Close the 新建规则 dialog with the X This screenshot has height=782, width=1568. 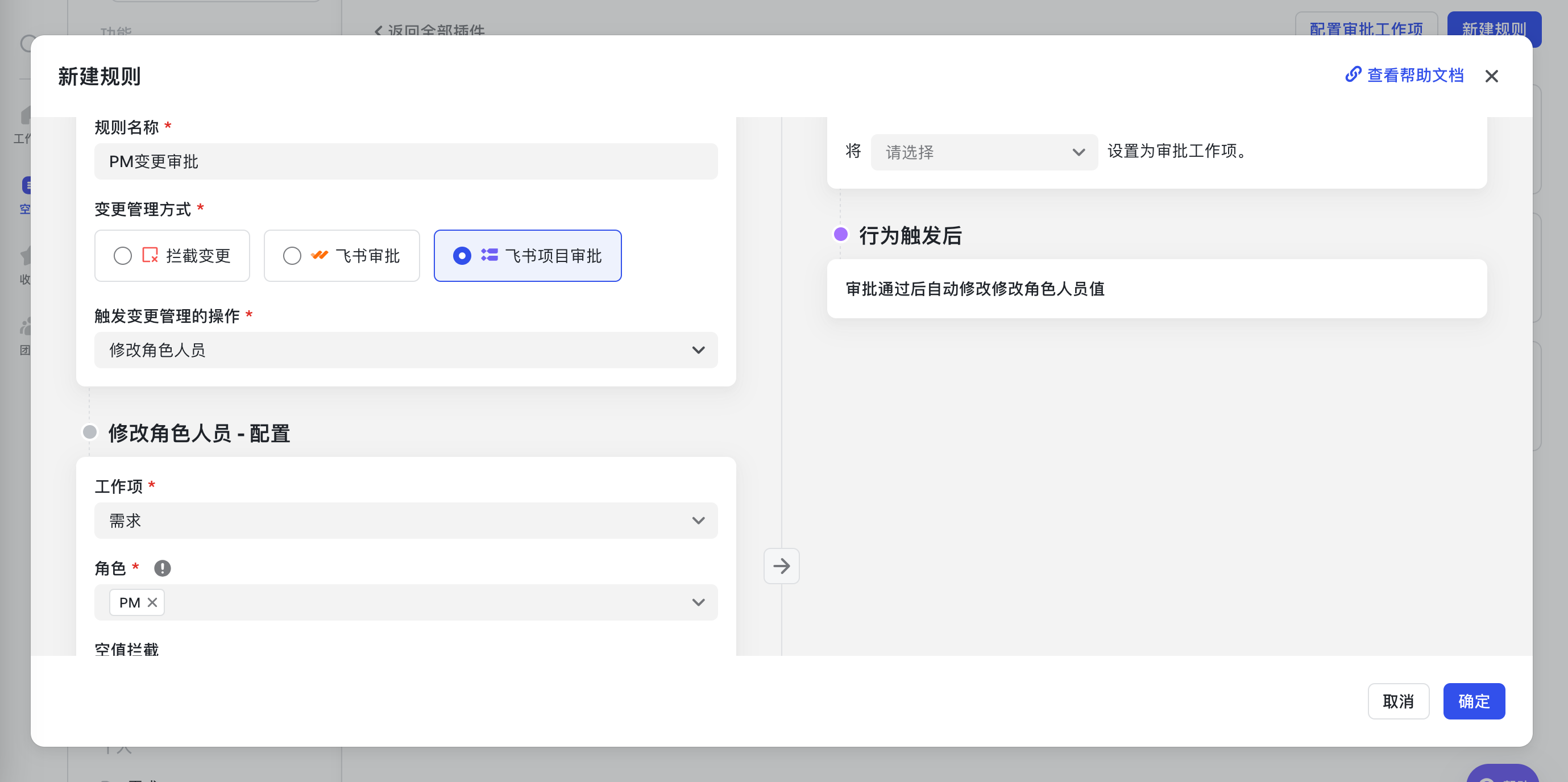tap(1491, 76)
